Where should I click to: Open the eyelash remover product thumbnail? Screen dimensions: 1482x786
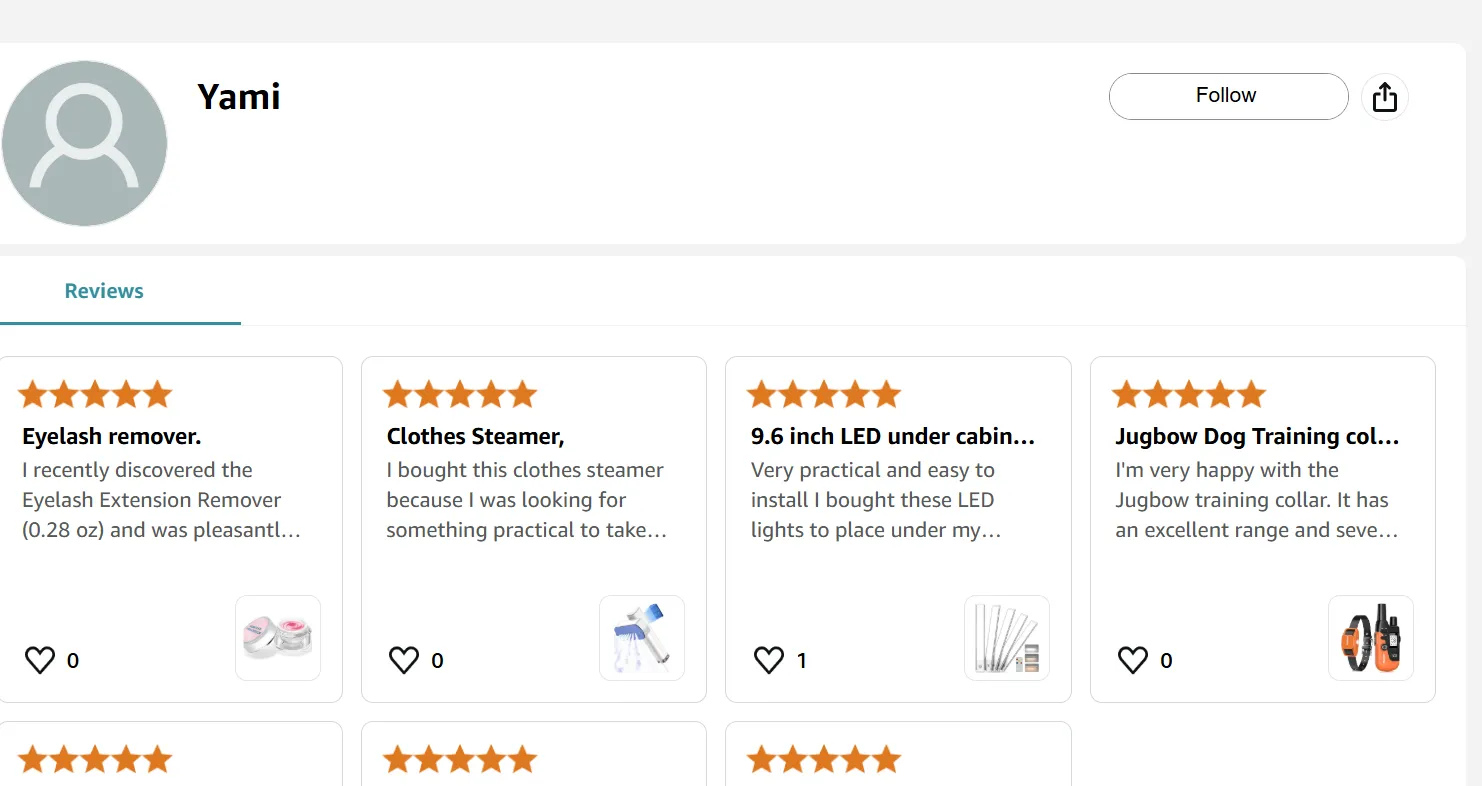point(278,638)
